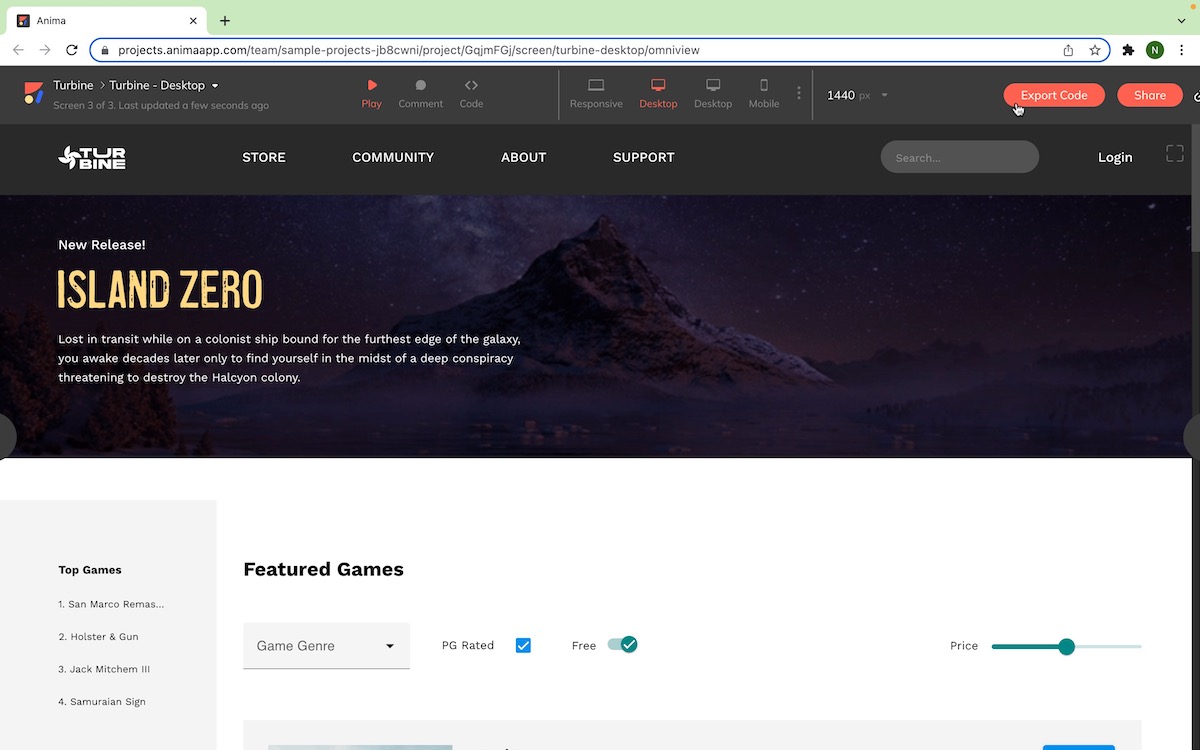Select the Mobile breakpoint icon

tap(764, 86)
